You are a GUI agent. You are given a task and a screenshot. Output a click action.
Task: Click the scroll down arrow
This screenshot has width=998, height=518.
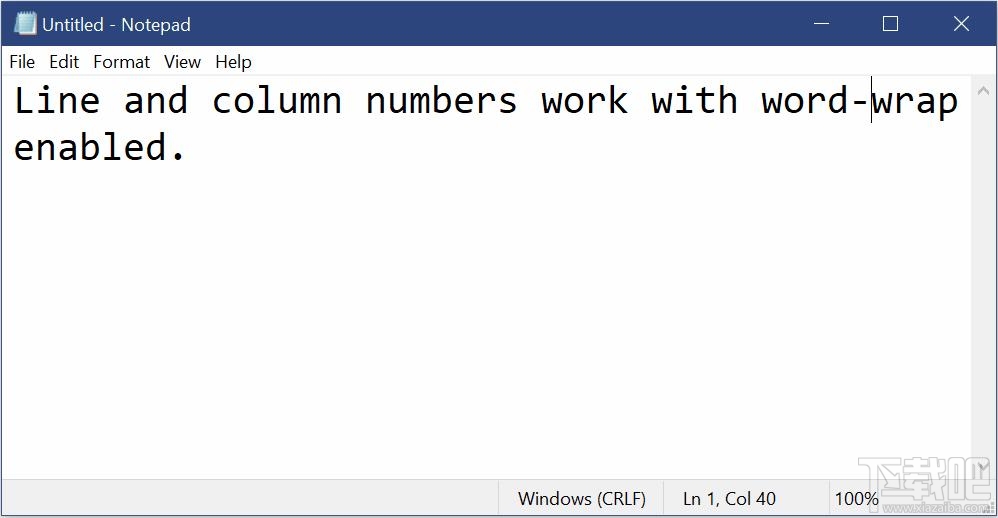(x=983, y=466)
